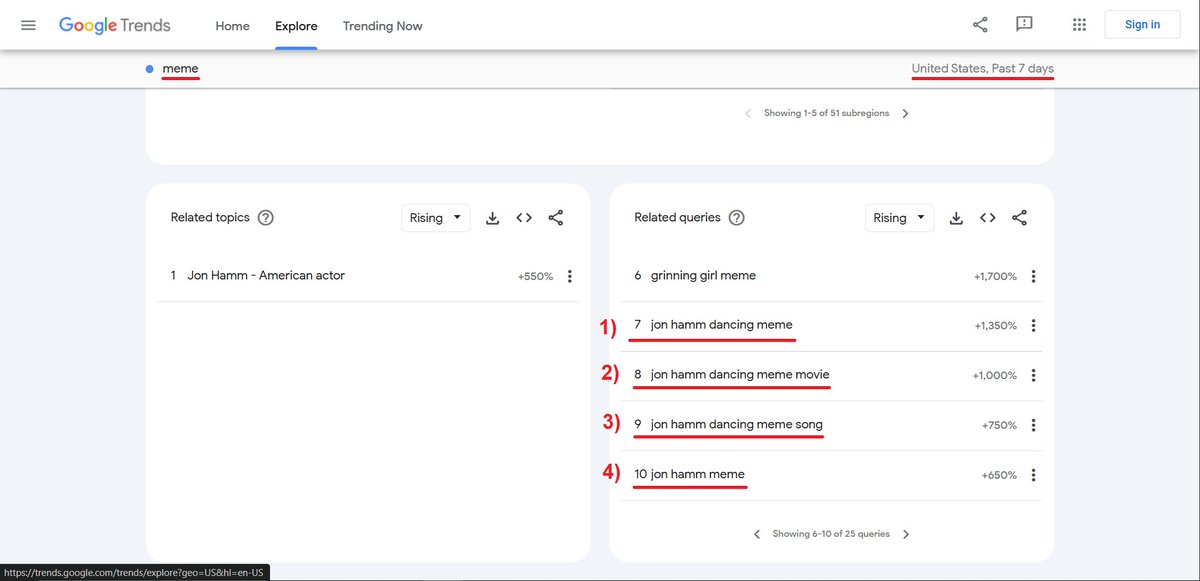This screenshot has width=1200, height=581.
Task: Open Related queries Rising dropdown
Action: (x=899, y=218)
